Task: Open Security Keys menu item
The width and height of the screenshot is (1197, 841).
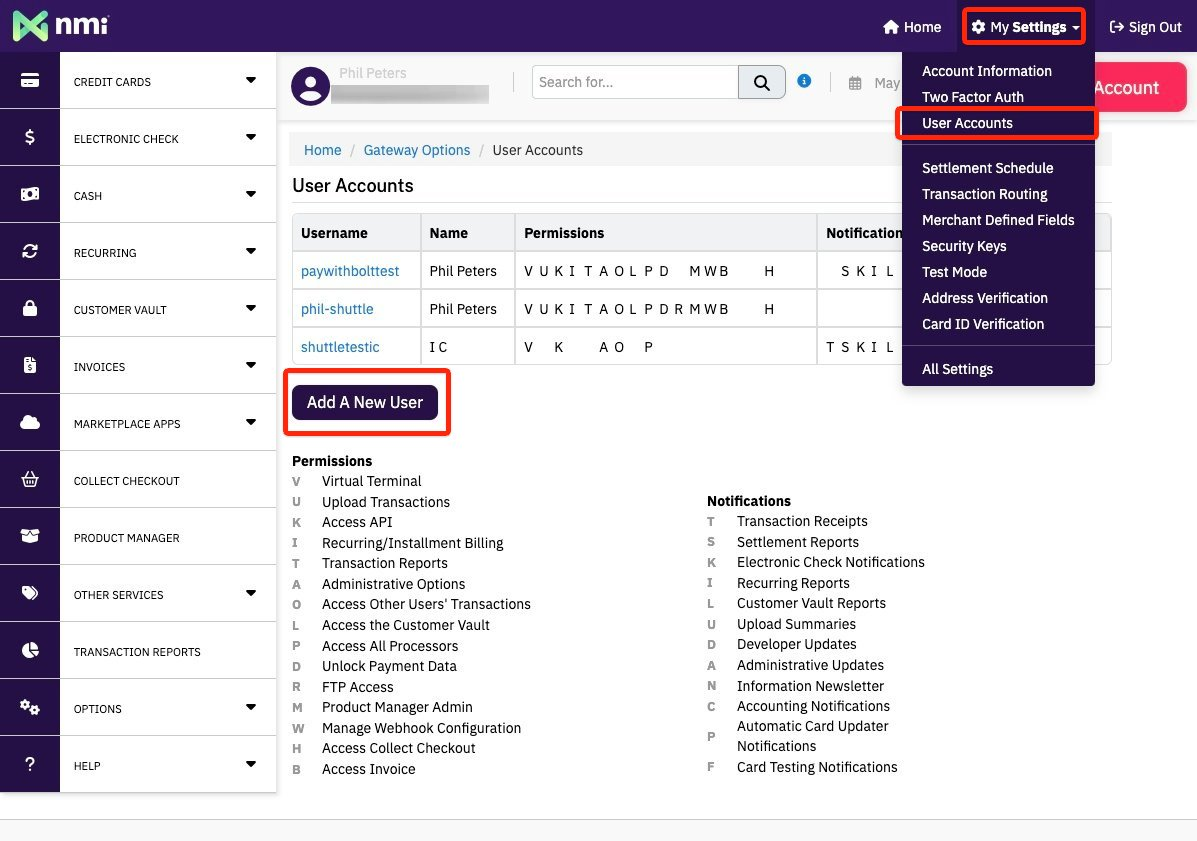Action: coord(963,246)
